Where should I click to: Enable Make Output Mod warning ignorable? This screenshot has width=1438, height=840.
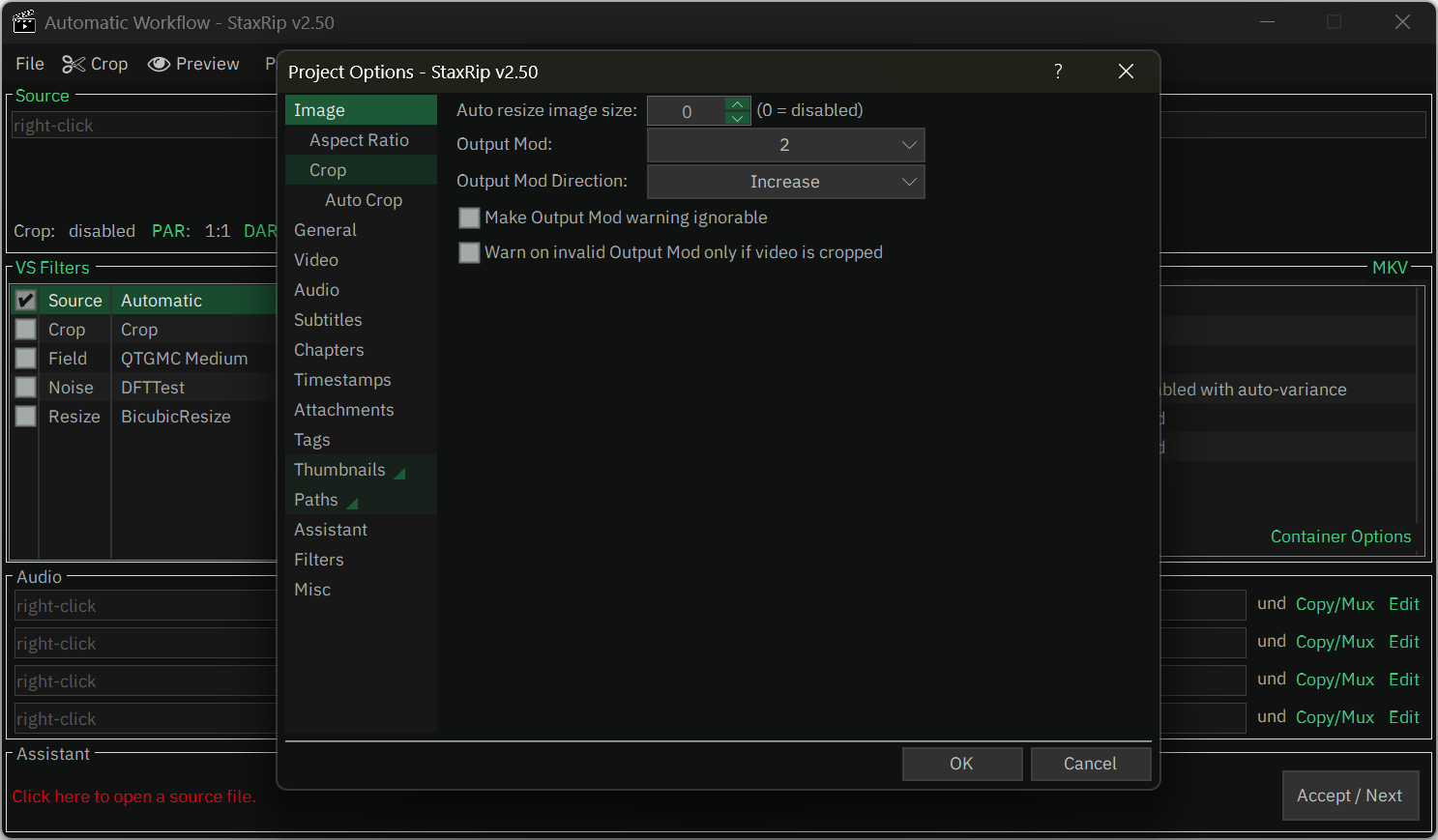pyautogui.click(x=469, y=217)
